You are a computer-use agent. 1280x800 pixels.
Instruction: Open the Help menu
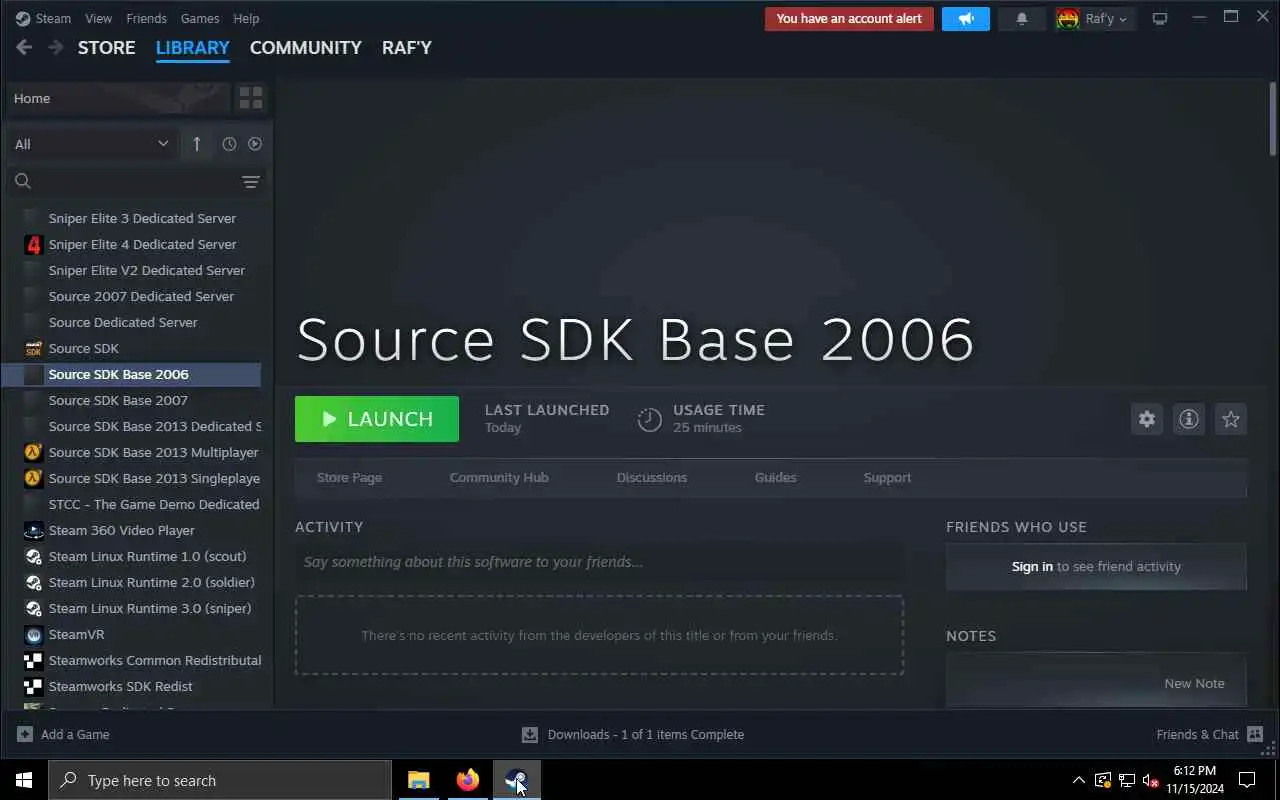click(246, 18)
